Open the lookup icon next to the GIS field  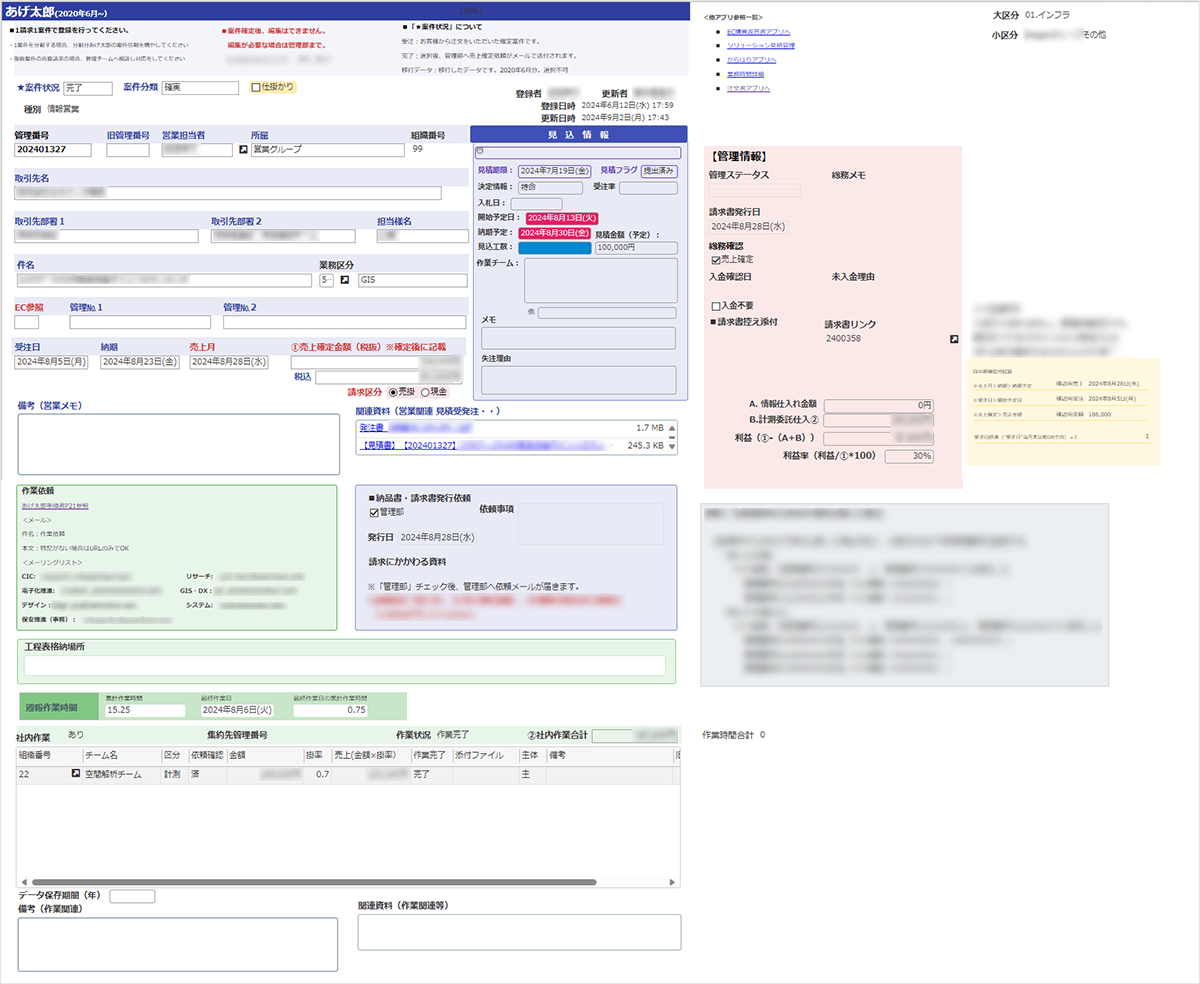344,281
